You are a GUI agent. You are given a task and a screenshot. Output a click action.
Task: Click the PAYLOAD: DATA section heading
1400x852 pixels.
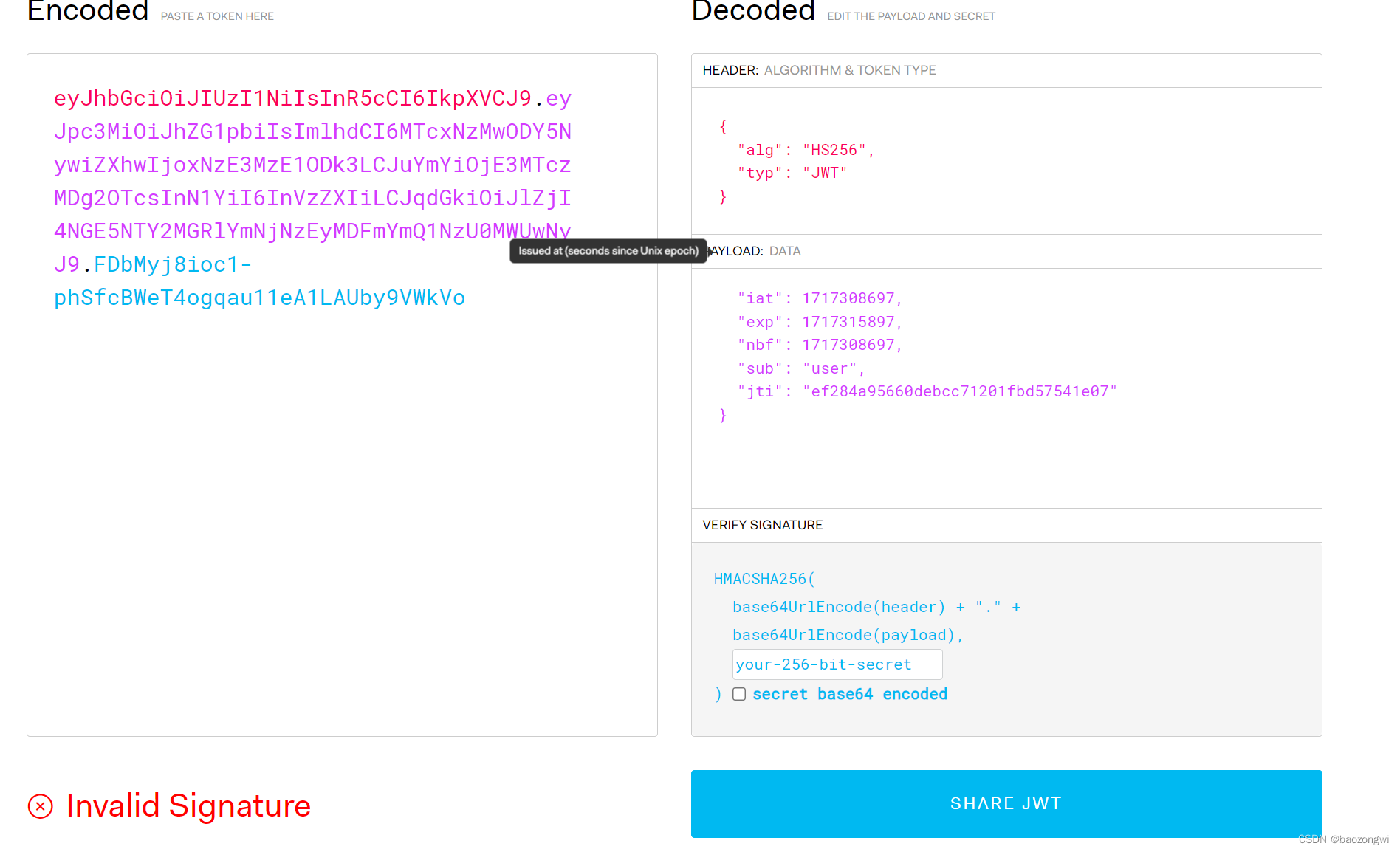pyautogui.click(x=753, y=251)
